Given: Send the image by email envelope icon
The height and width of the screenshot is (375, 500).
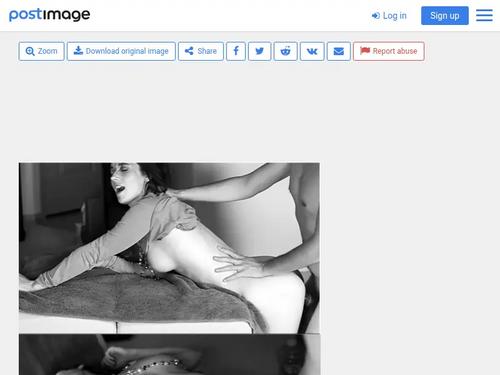Looking at the screenshot, I should 339,51.
